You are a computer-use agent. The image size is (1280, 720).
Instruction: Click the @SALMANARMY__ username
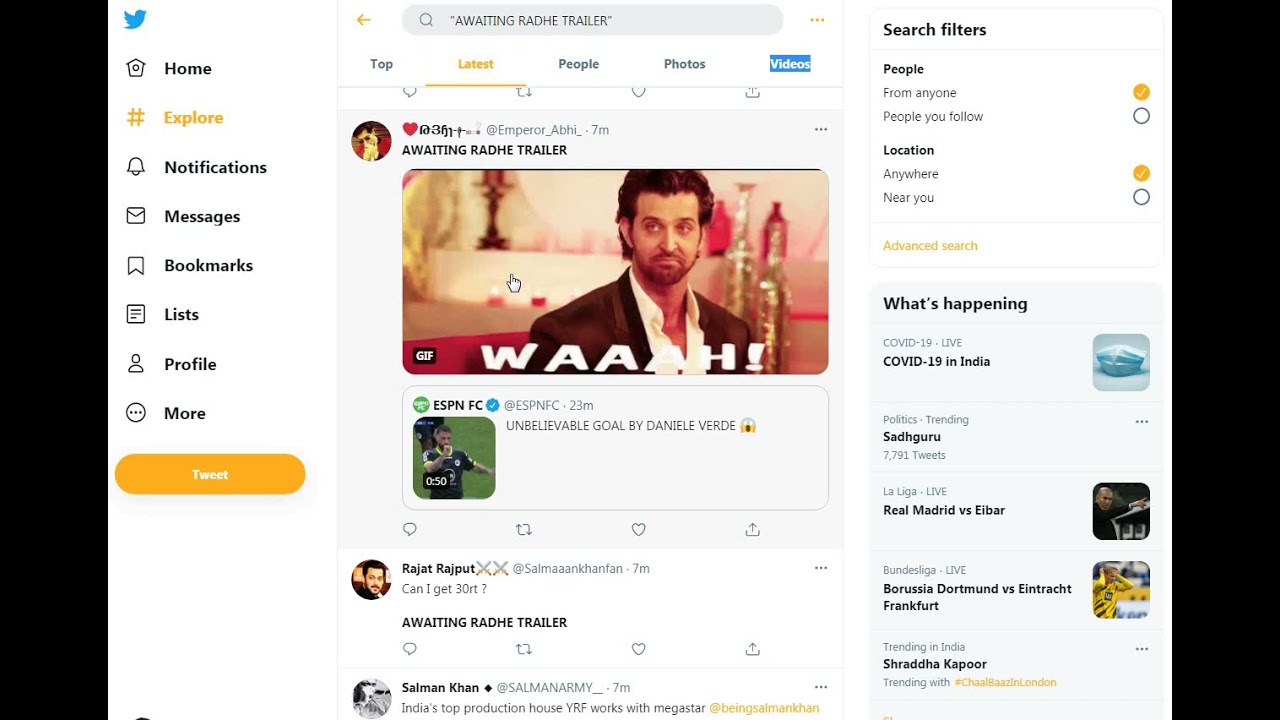549,688
